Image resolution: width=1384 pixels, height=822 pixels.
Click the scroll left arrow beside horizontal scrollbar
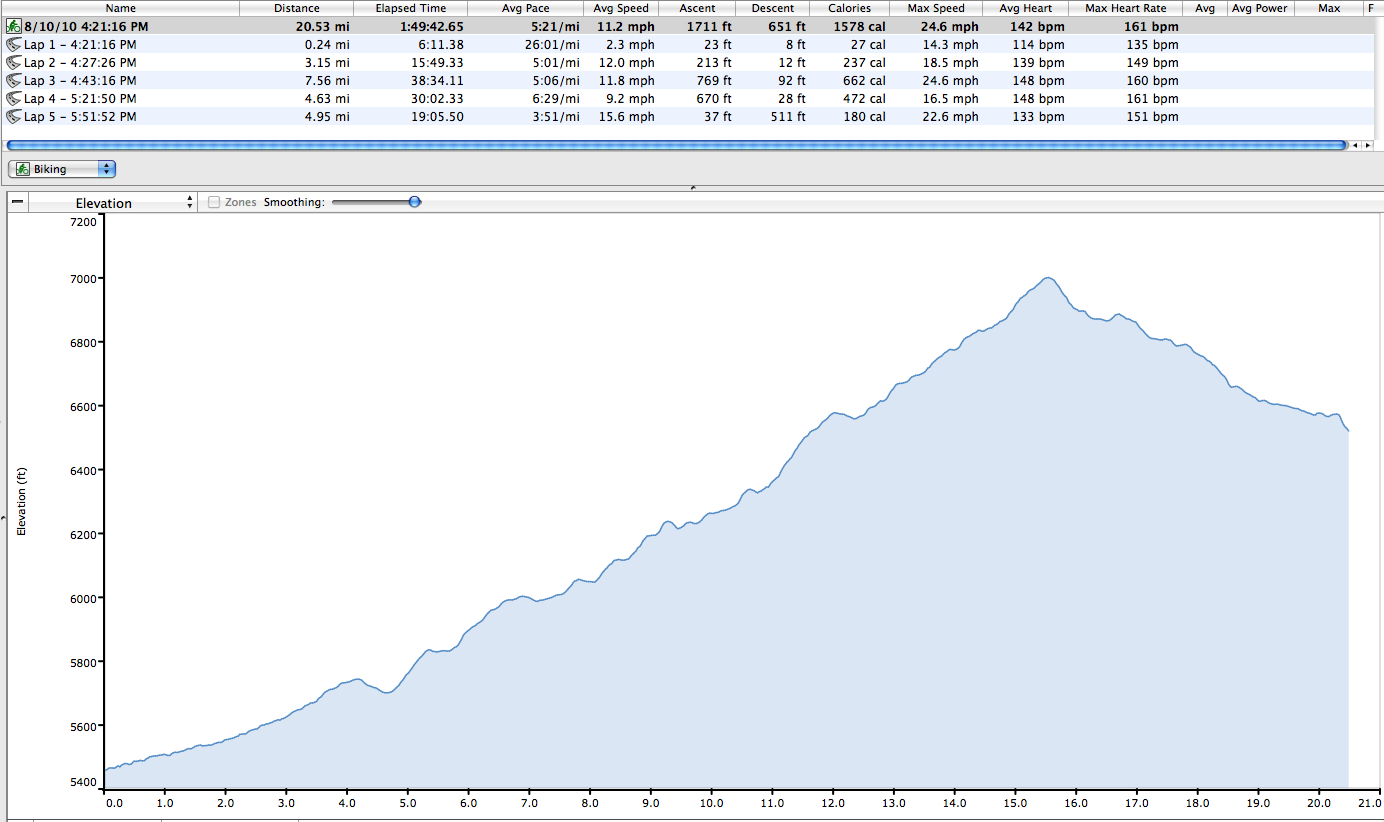click(1355, 146)
